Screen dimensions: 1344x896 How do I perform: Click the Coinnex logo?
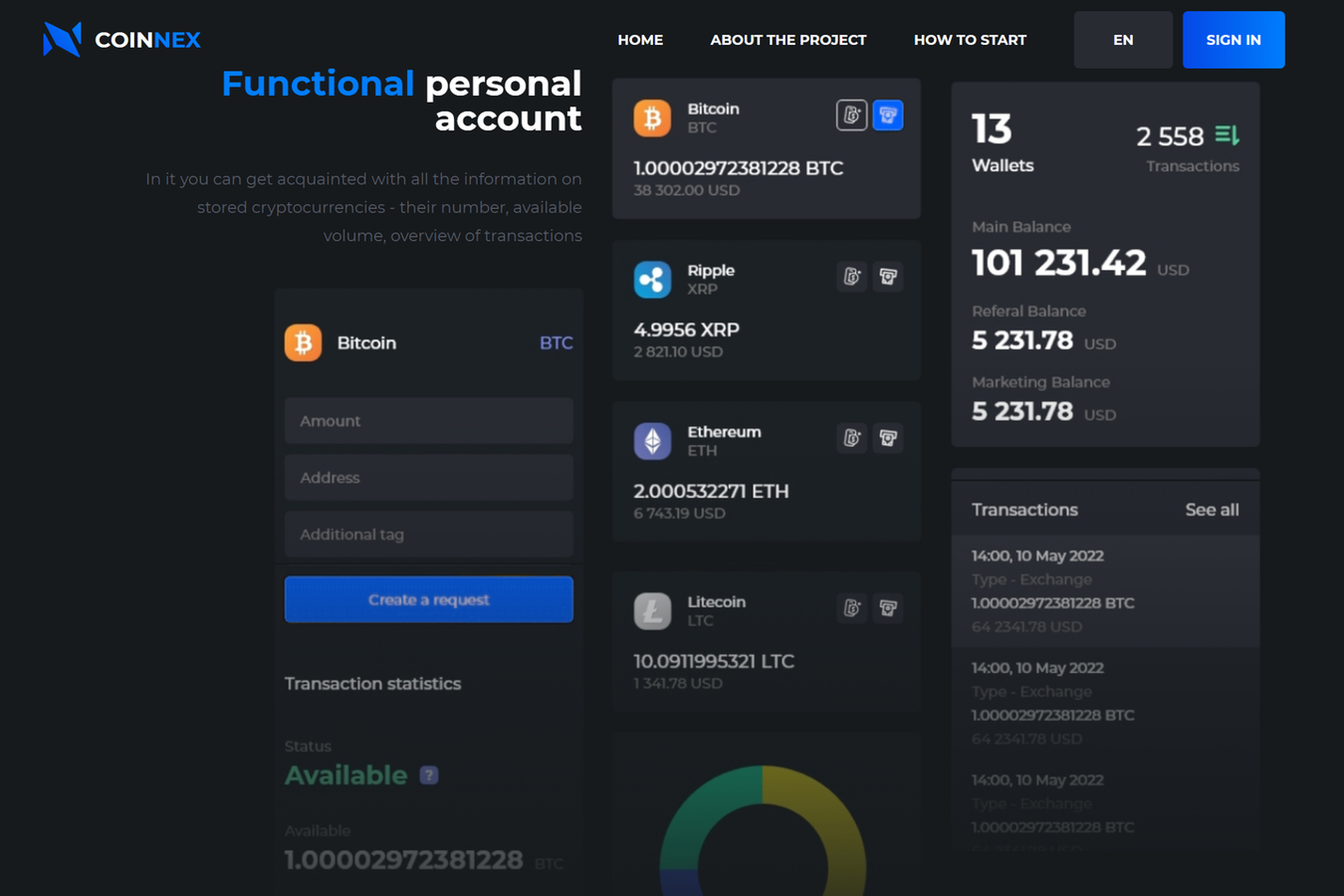[x=121, y=40]
